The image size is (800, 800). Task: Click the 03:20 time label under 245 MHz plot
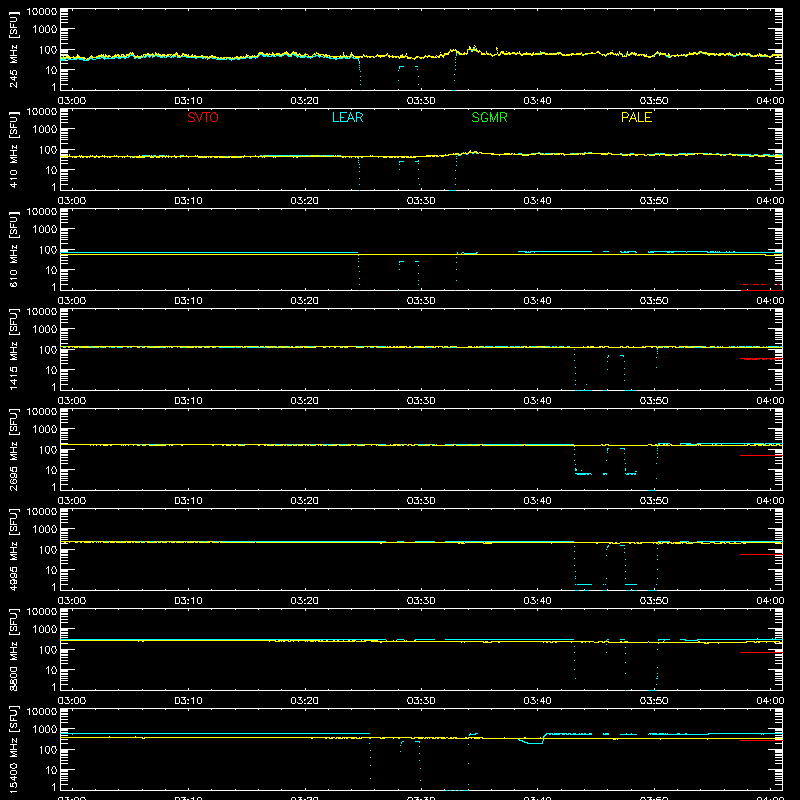[x=305, y=101]
